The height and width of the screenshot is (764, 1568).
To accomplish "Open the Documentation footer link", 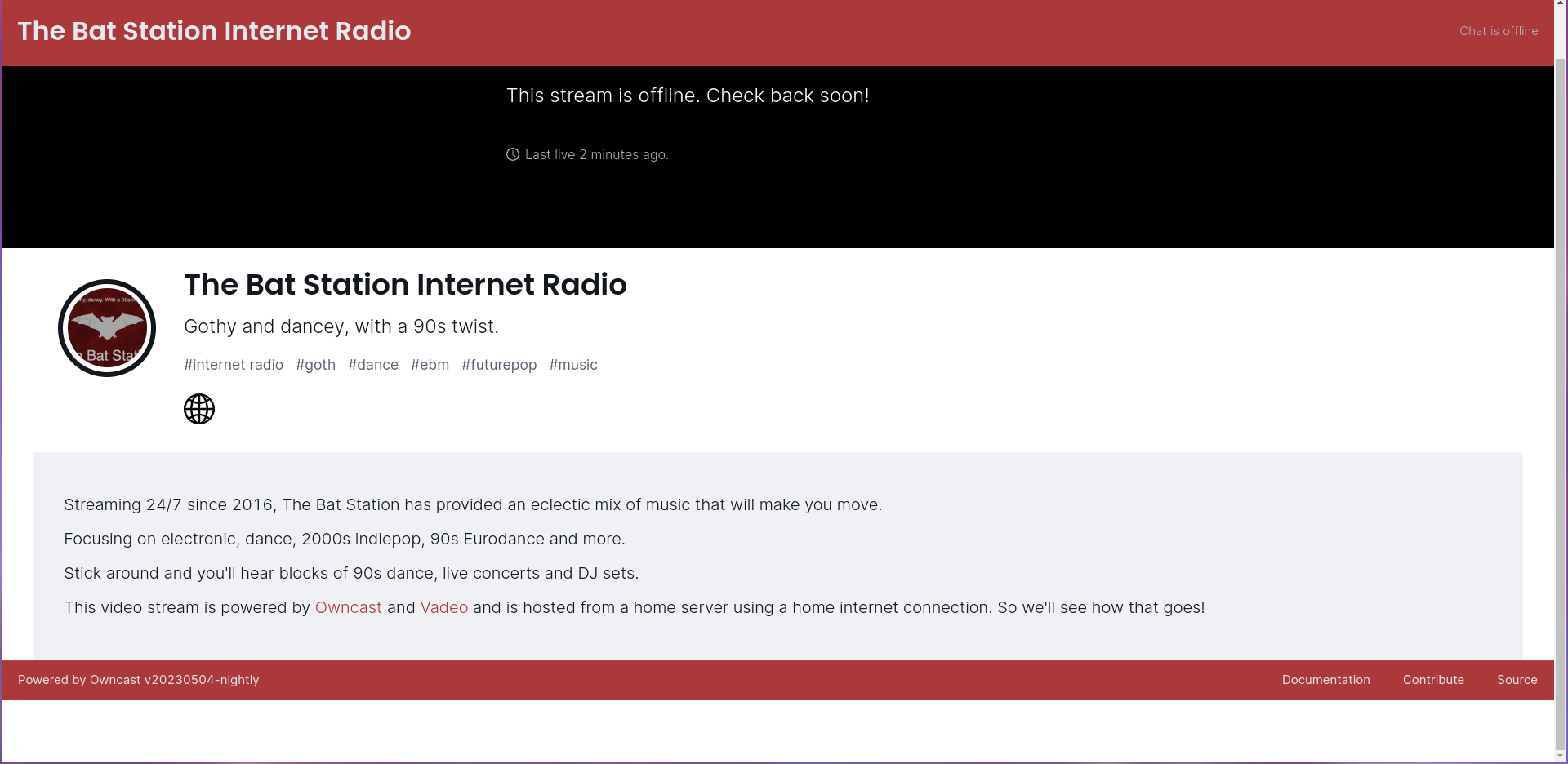I will 1325,679.
